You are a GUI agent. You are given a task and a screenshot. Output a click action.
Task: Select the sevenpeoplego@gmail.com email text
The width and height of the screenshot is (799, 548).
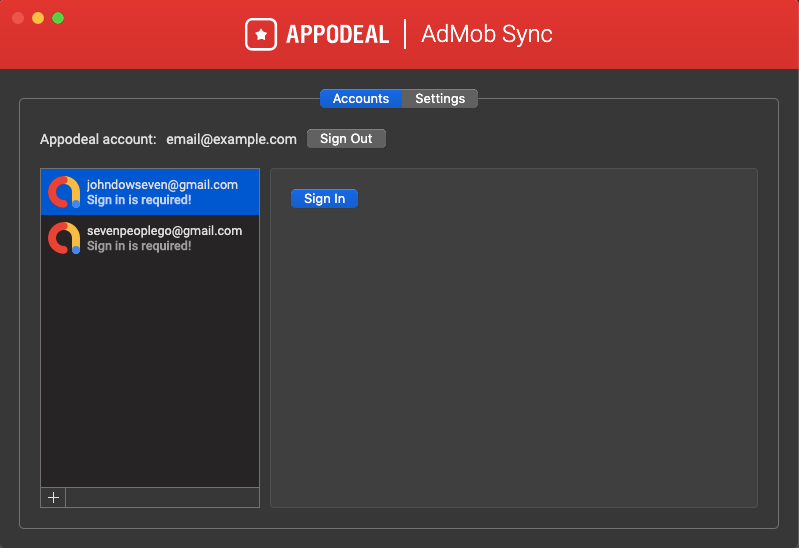164,231
